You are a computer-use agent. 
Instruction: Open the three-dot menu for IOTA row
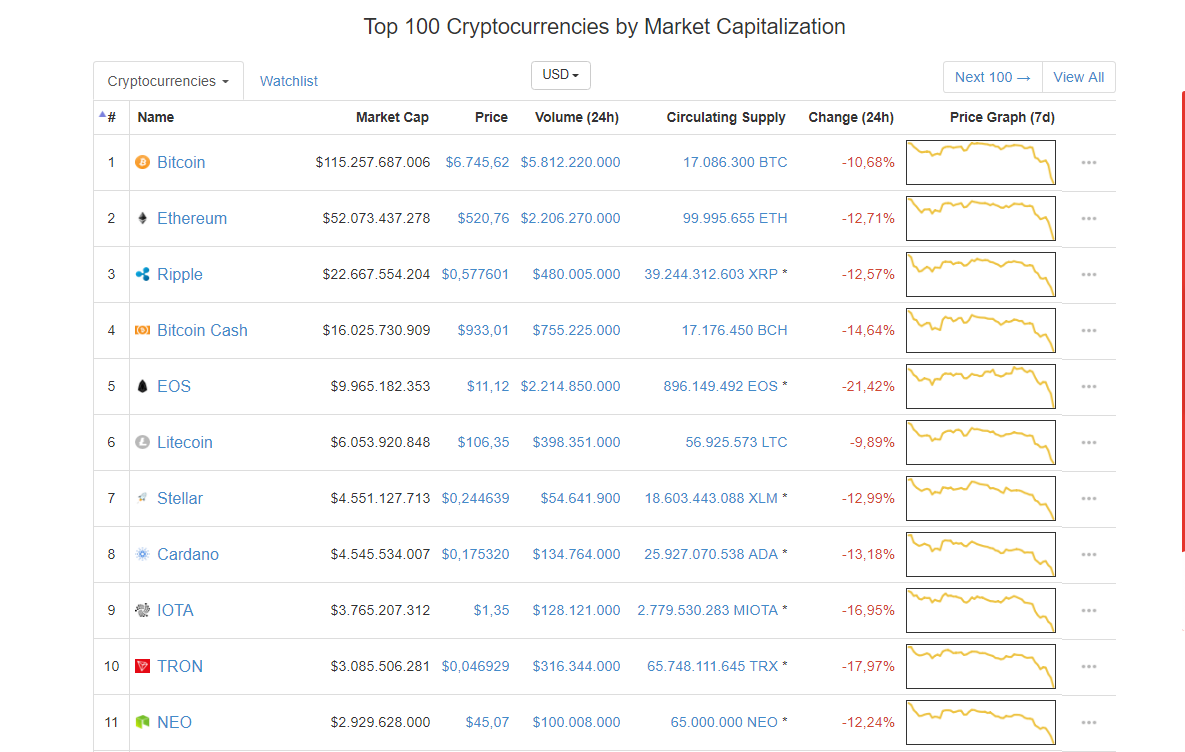tap(1088, 610)
